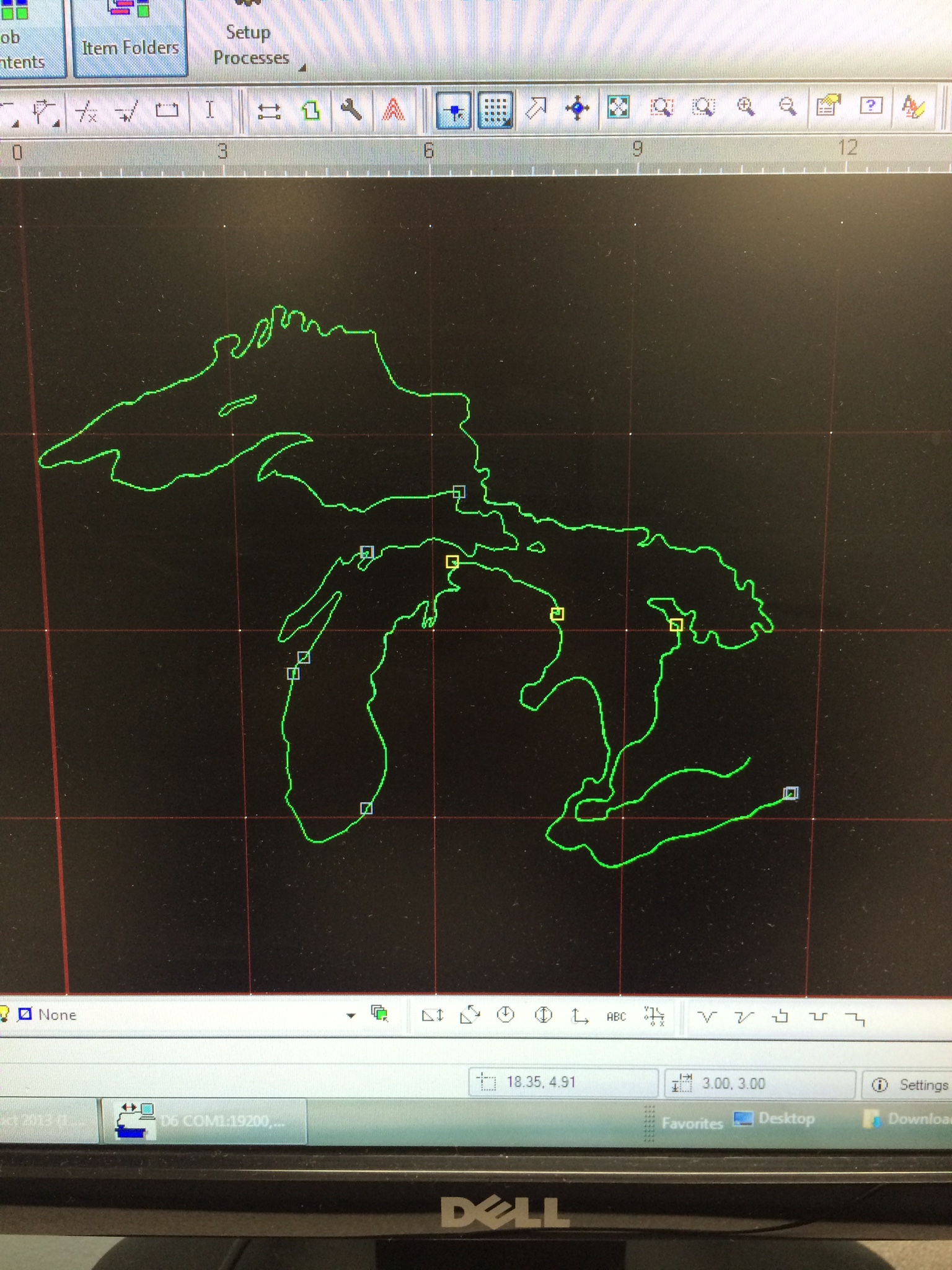Click the Favorites label in the taskbar
952x1270 pixels.
click(x=692, y=1123)
